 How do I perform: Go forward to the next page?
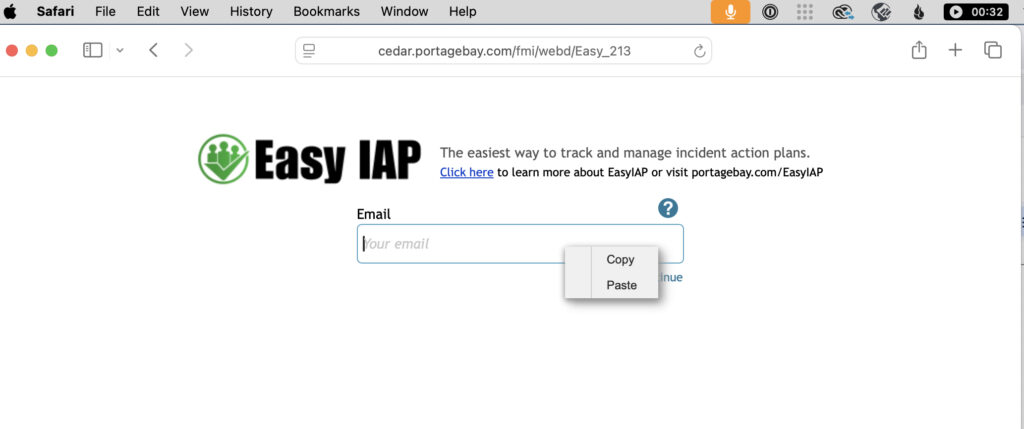point(189,50)
